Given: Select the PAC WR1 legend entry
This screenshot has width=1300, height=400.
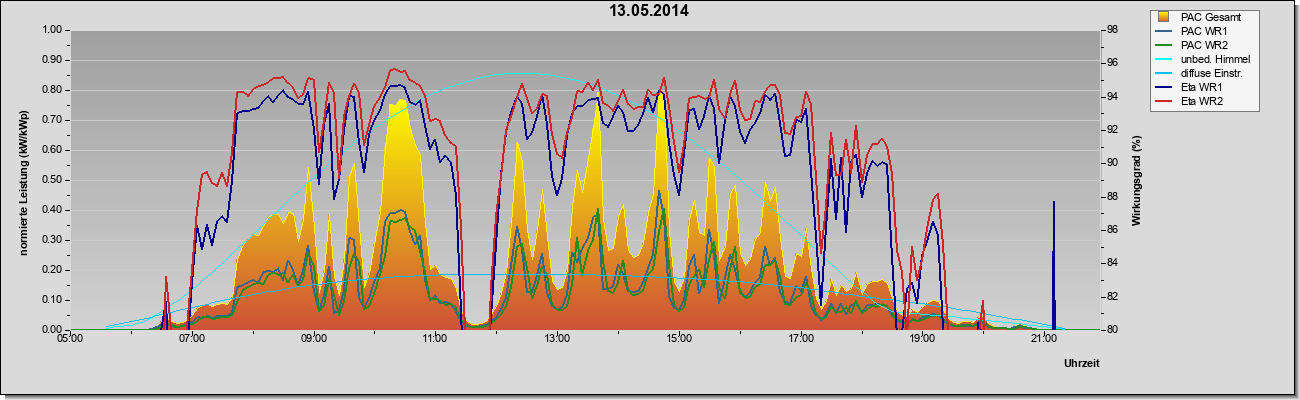Looking at the screenshot, I should (1201, 31).
